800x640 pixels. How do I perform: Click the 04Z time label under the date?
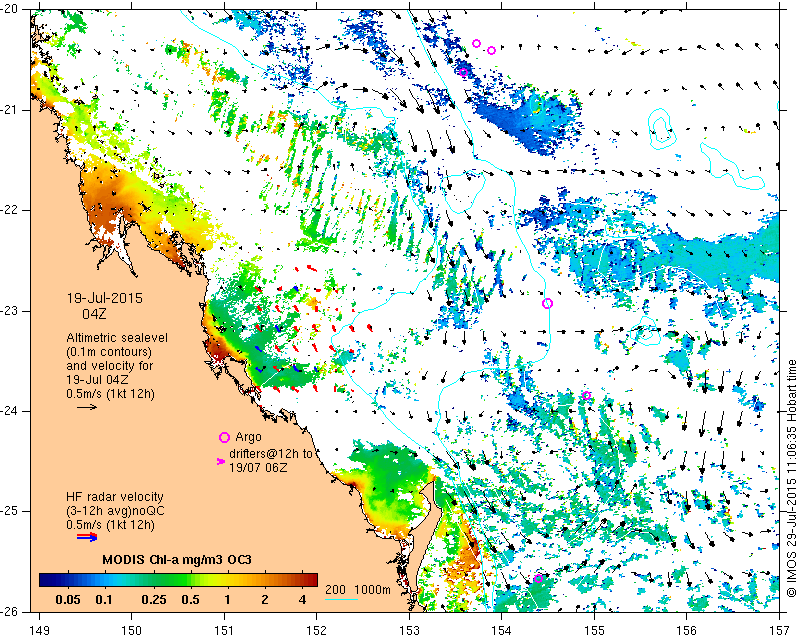click(94, 313)
